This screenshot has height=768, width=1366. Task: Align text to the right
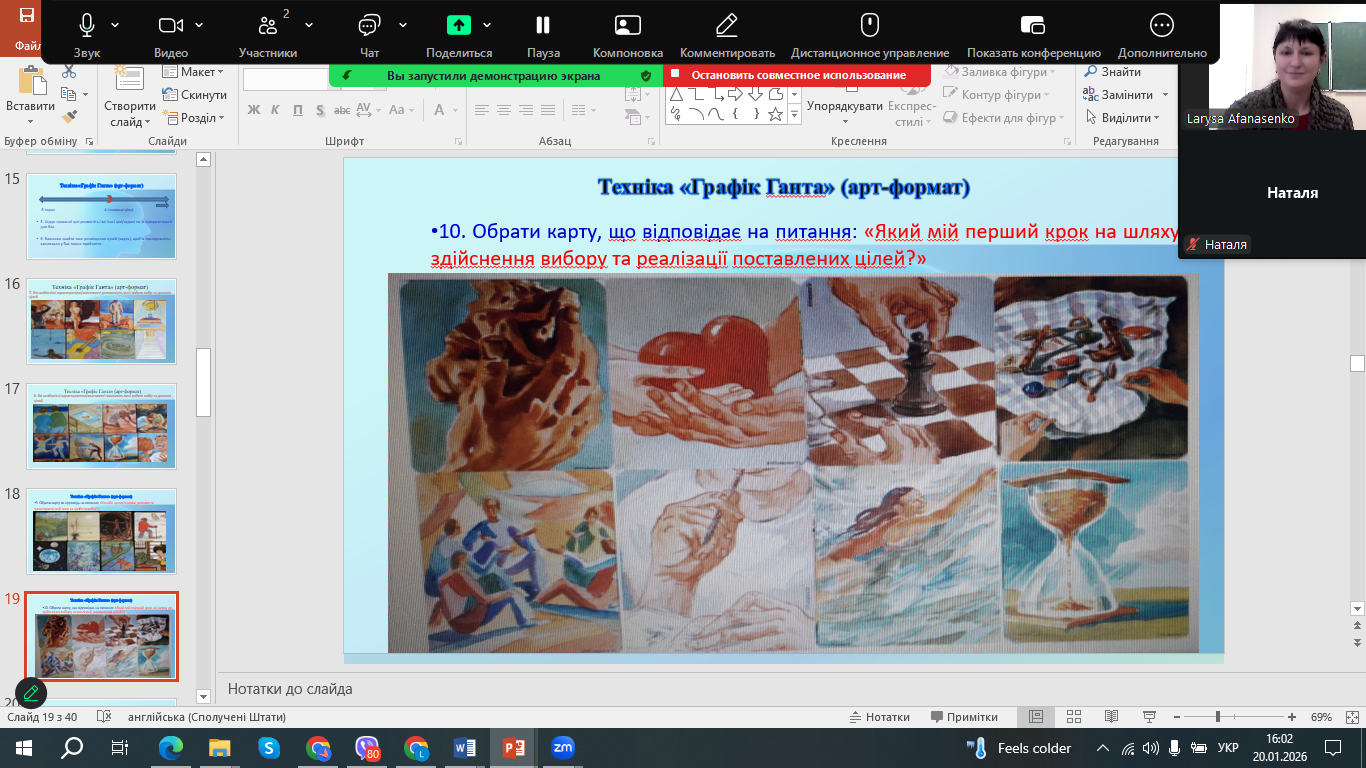(x=526, y=110)
